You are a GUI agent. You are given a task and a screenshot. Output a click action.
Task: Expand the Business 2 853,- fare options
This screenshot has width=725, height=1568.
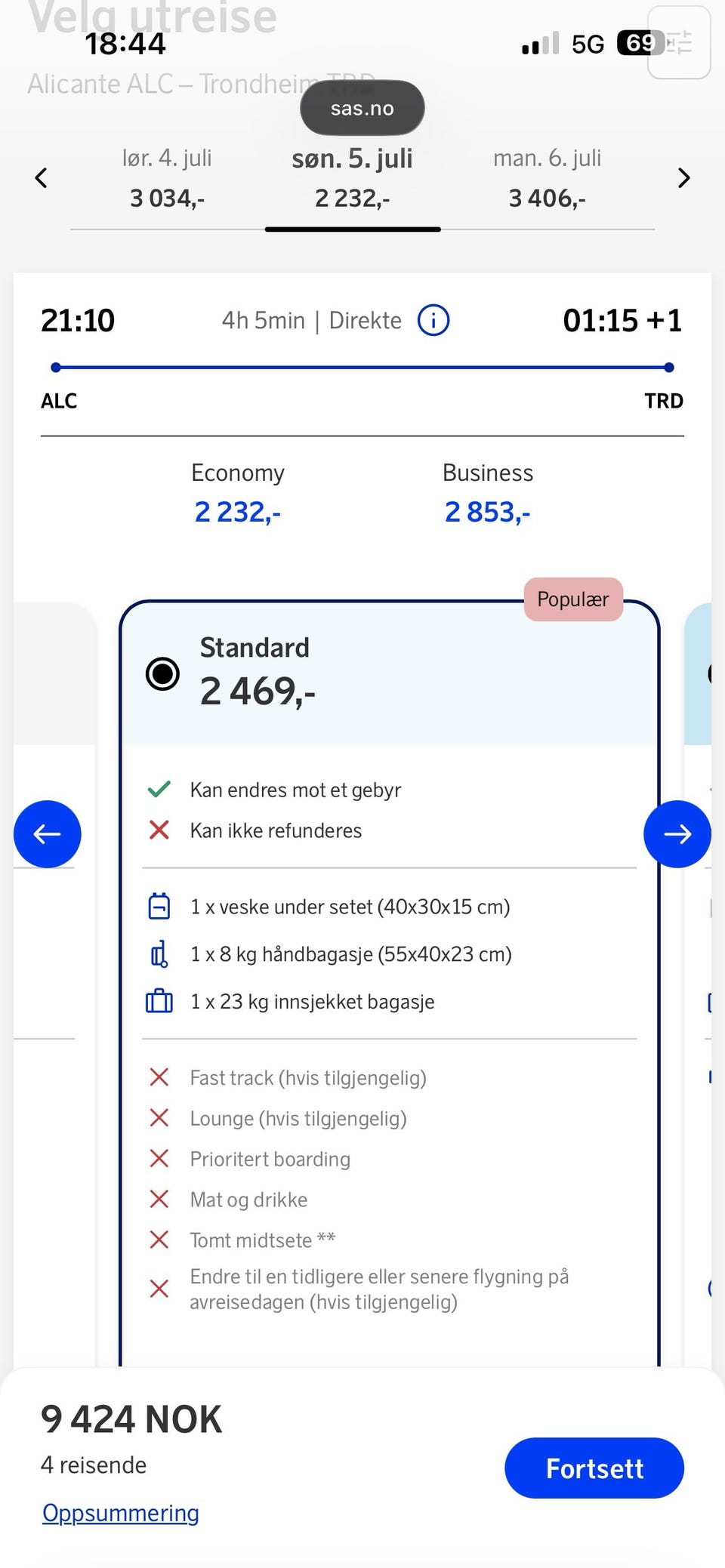[488, 493]
